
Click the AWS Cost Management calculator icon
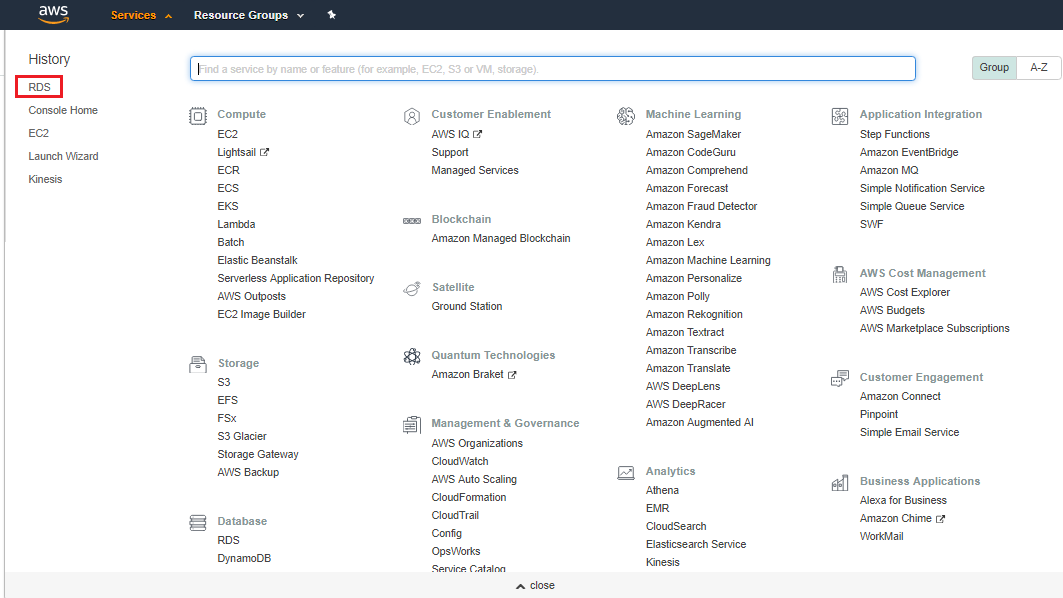click(x=840, y=274)
